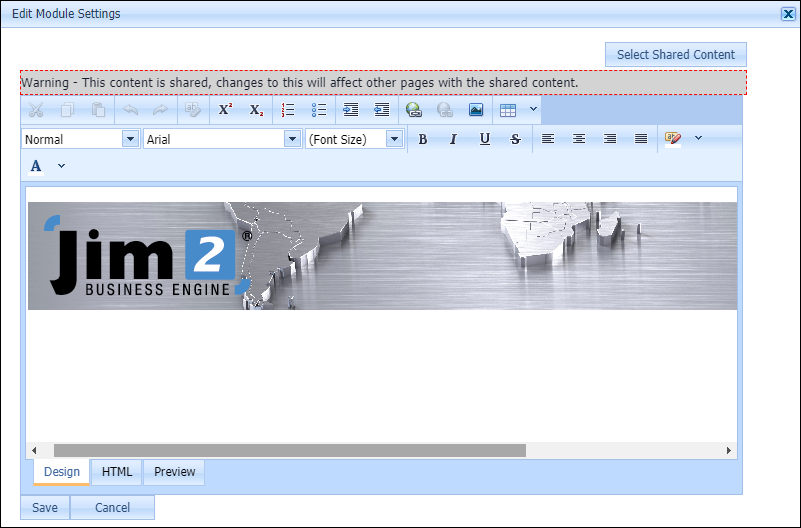Open the Arial font name dropdown

pos(292,139)
